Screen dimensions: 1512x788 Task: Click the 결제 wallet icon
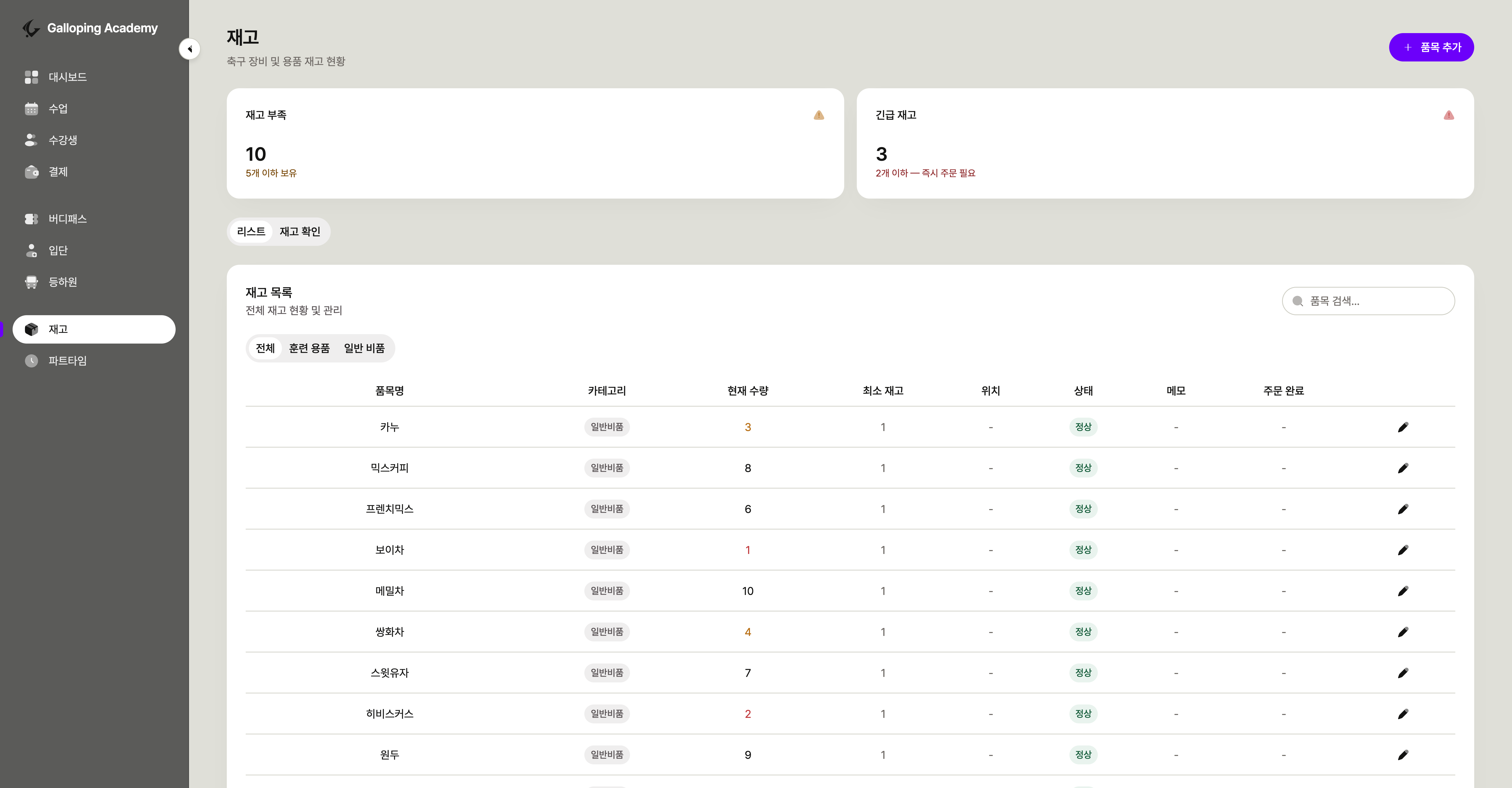tap(32, 172)
